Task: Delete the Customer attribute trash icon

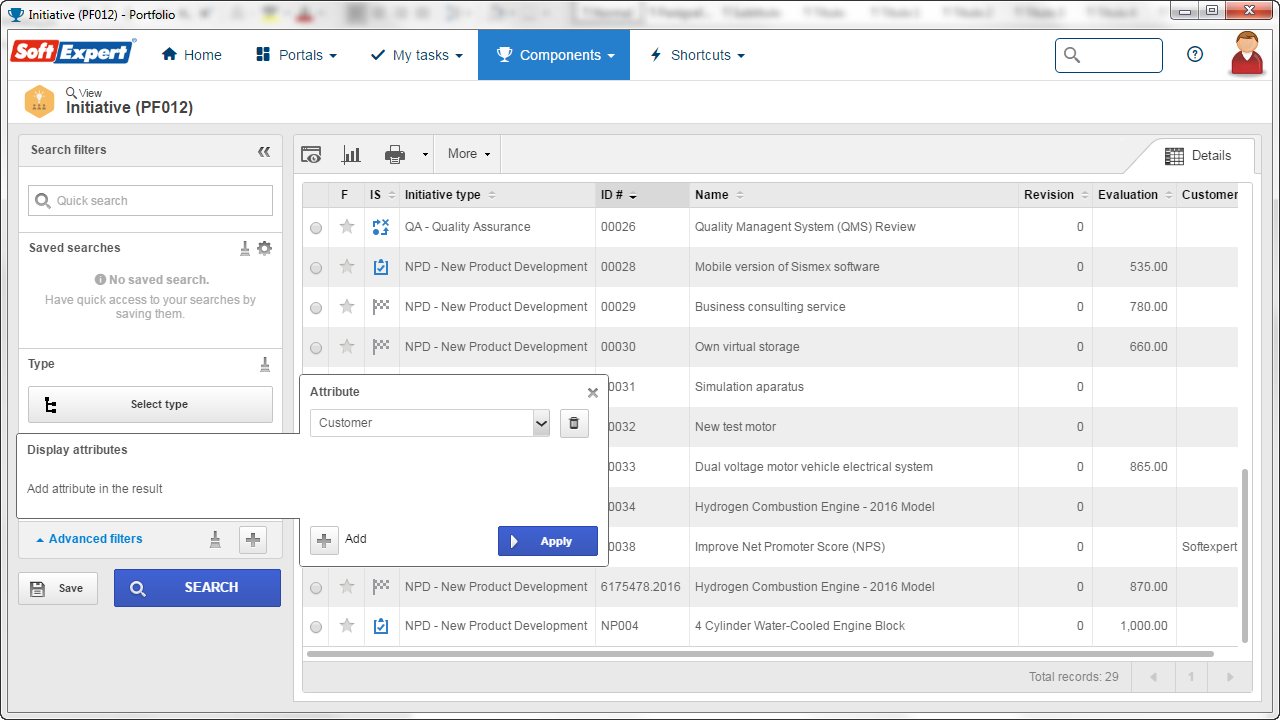Action: 574,423
